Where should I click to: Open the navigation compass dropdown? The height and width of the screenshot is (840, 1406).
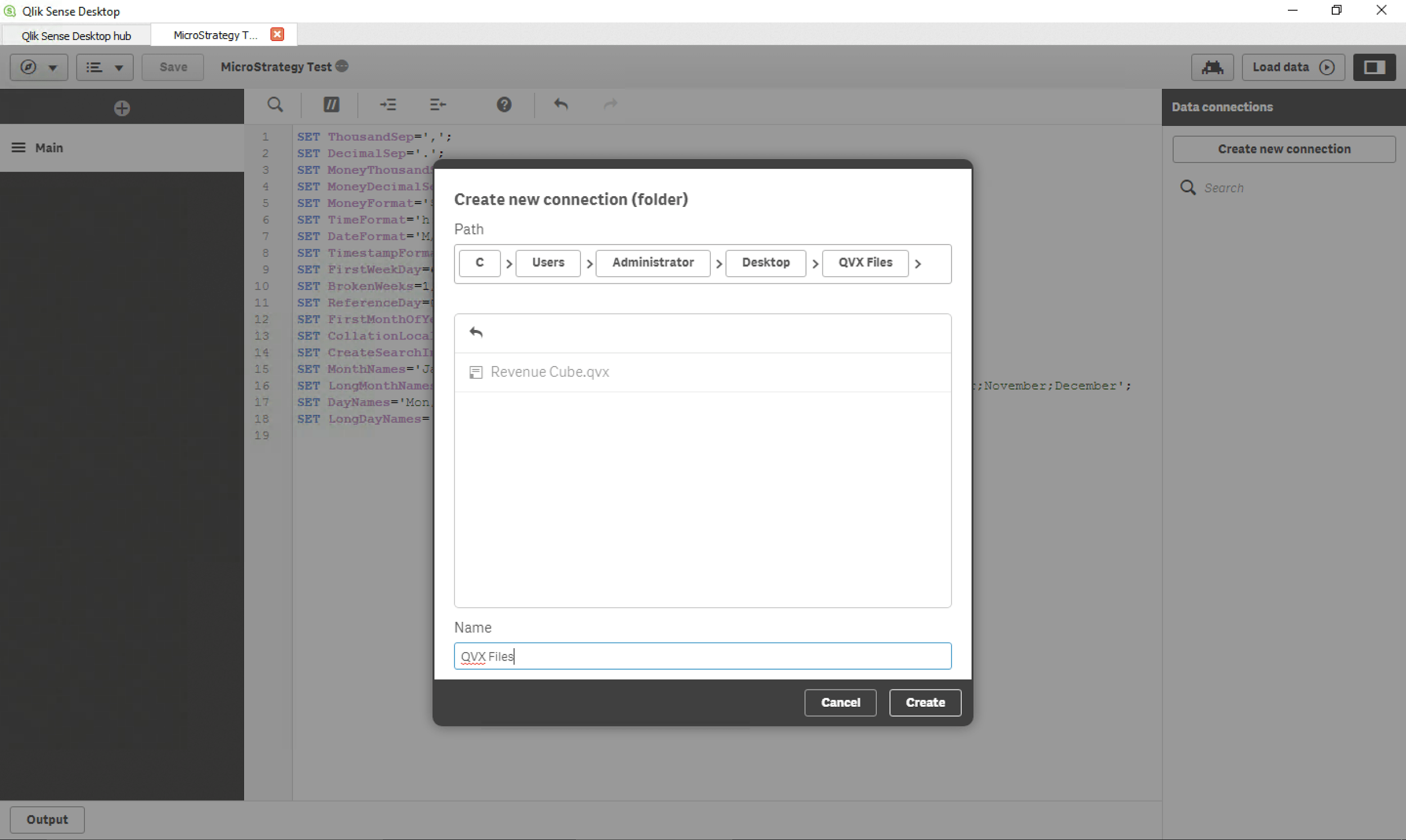[x=38, y=67]
